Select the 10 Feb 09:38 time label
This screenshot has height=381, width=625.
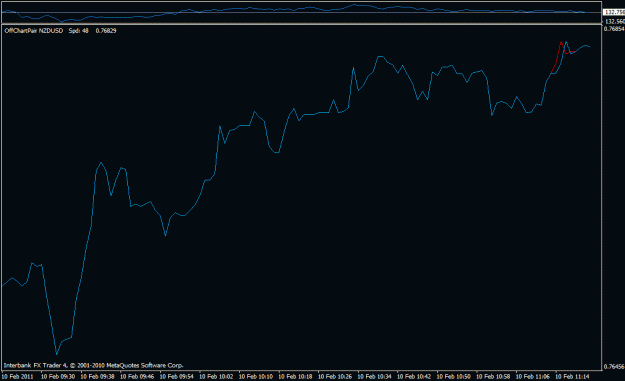pyautogui.click(x=97, y=376)
